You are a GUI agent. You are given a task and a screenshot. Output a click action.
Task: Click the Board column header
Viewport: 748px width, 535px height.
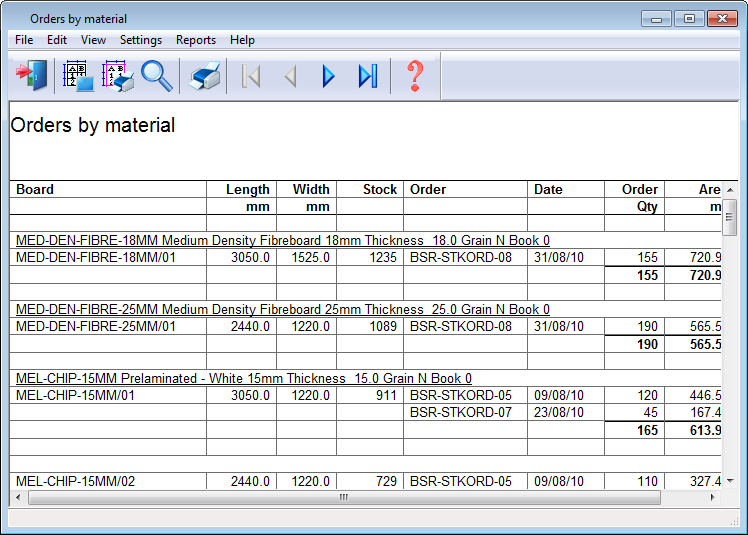pos(35,189)
